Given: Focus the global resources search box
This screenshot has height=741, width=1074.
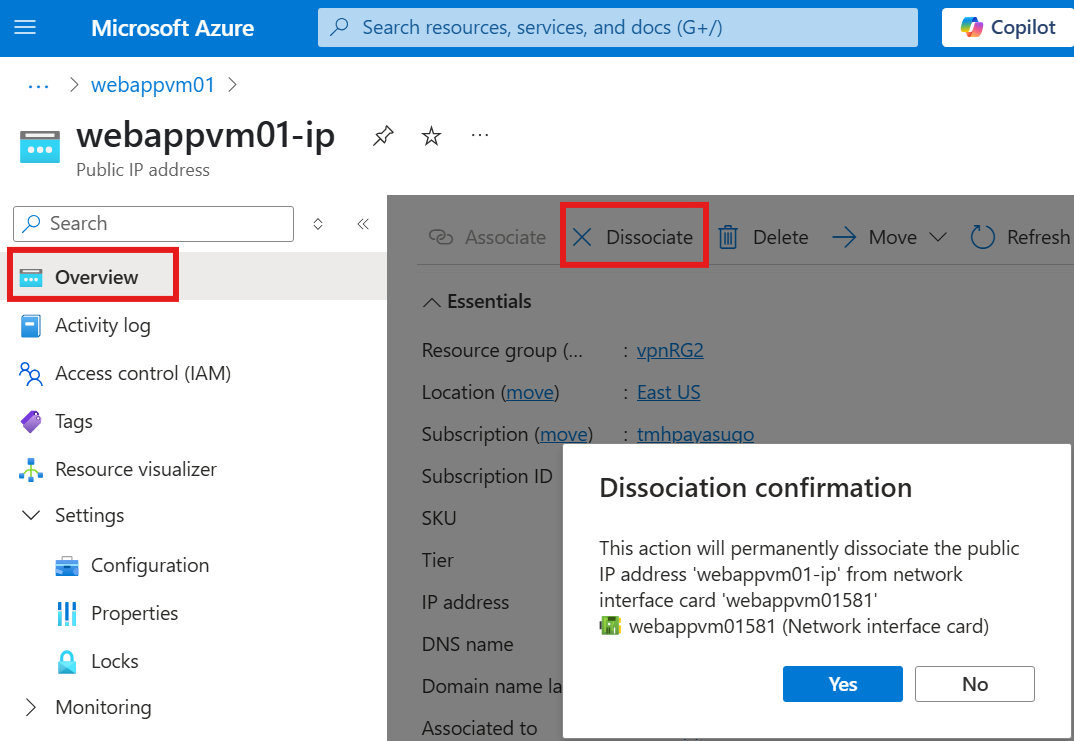Looking at the screenshot, I should click(x=617, y=27).
